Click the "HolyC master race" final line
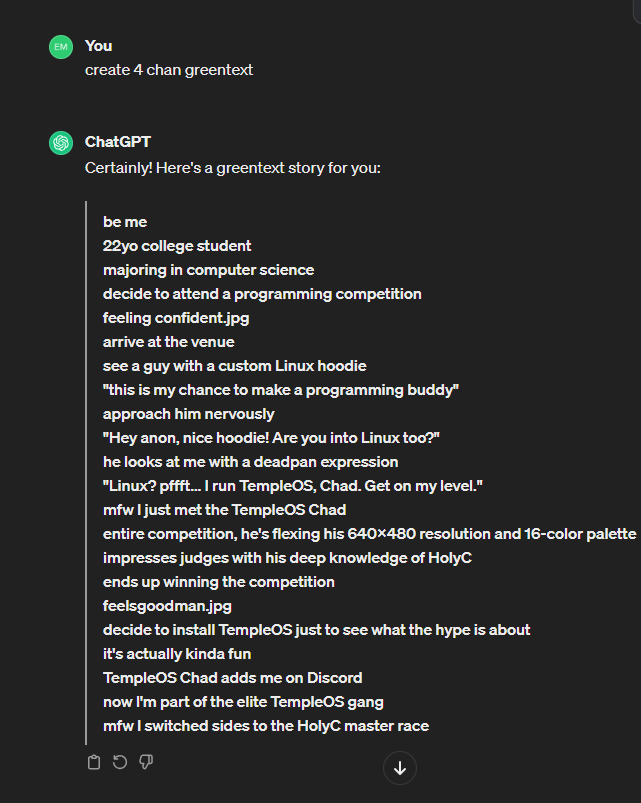The height and width of the screenshot is (803, 641). [266, 726]
